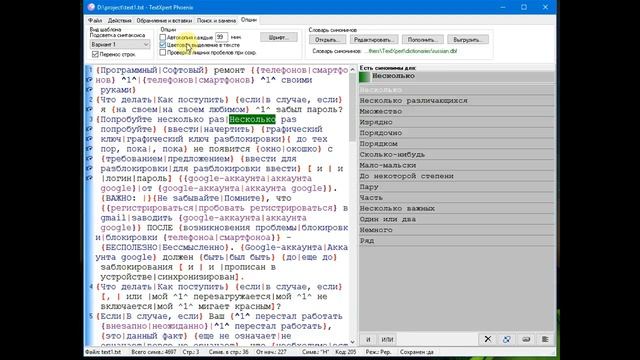
Task: Click the Редактировать... dictionary button
Action: [x=374, y=40]
